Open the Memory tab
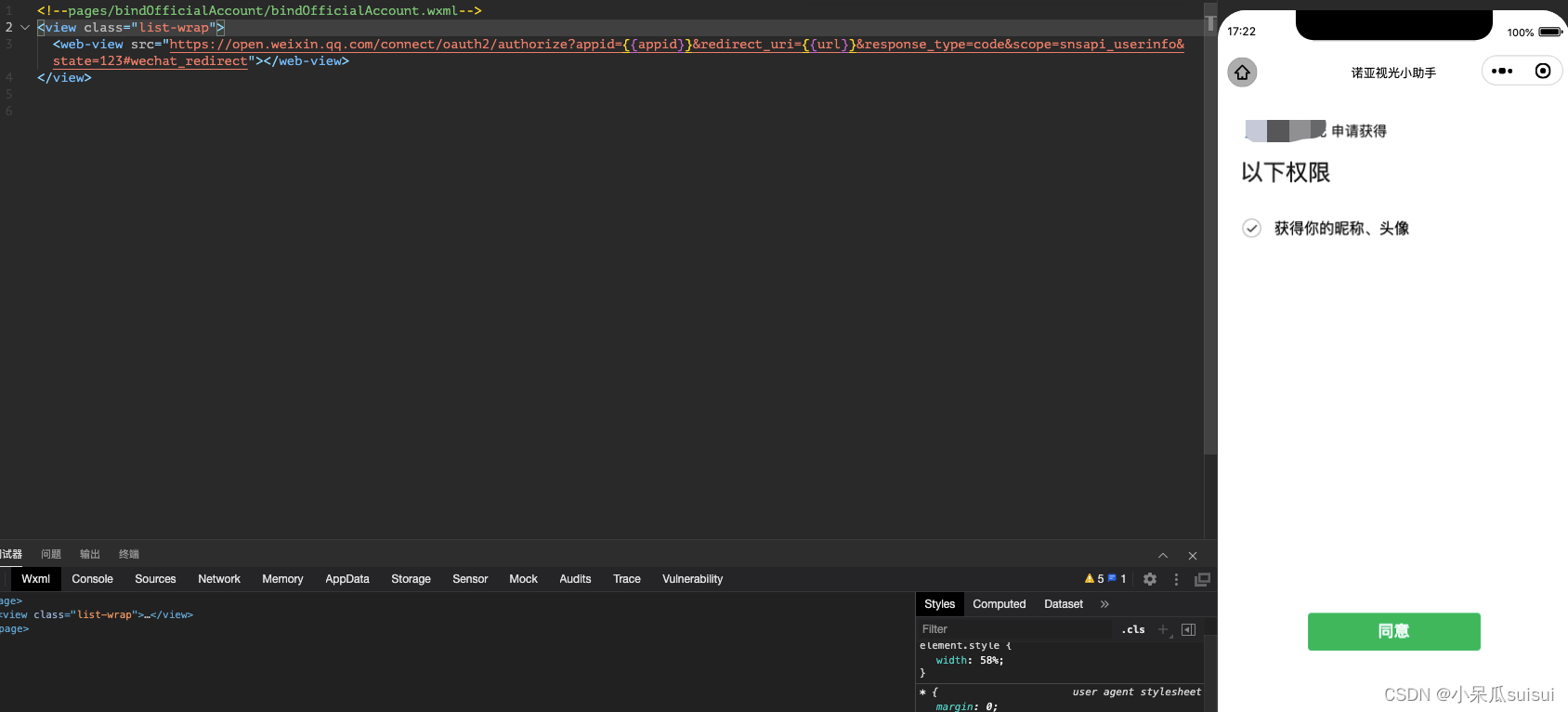 click(x=282, y=579)
